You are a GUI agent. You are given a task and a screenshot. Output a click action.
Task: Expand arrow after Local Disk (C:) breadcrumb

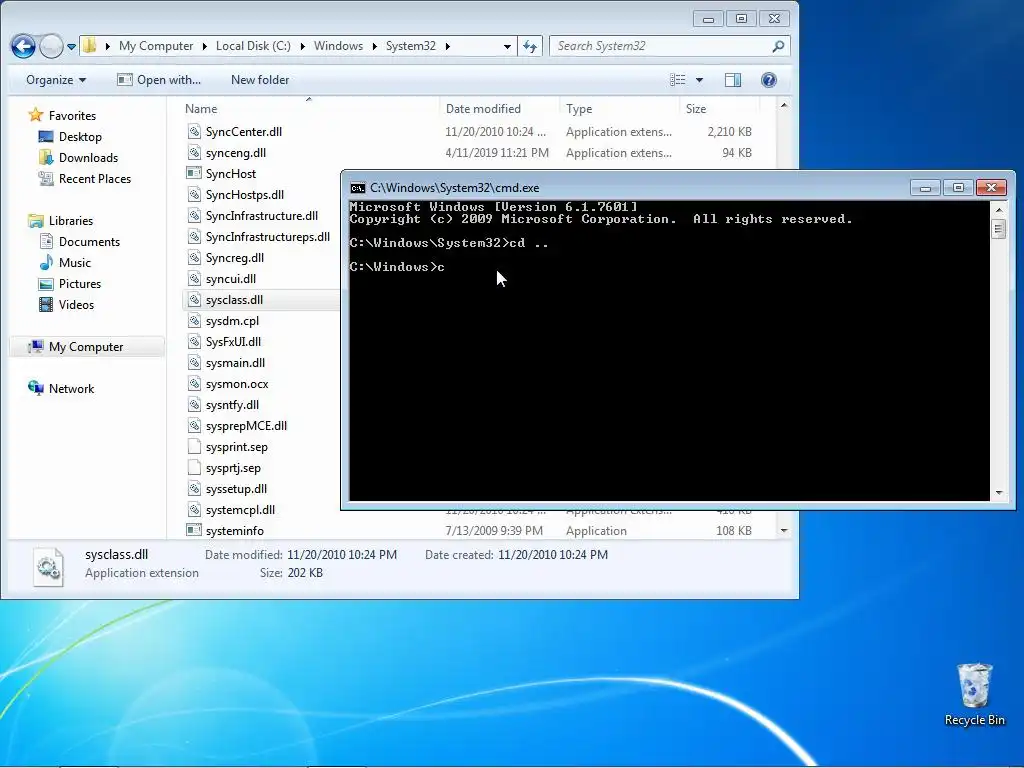click(x=302, y=46)
